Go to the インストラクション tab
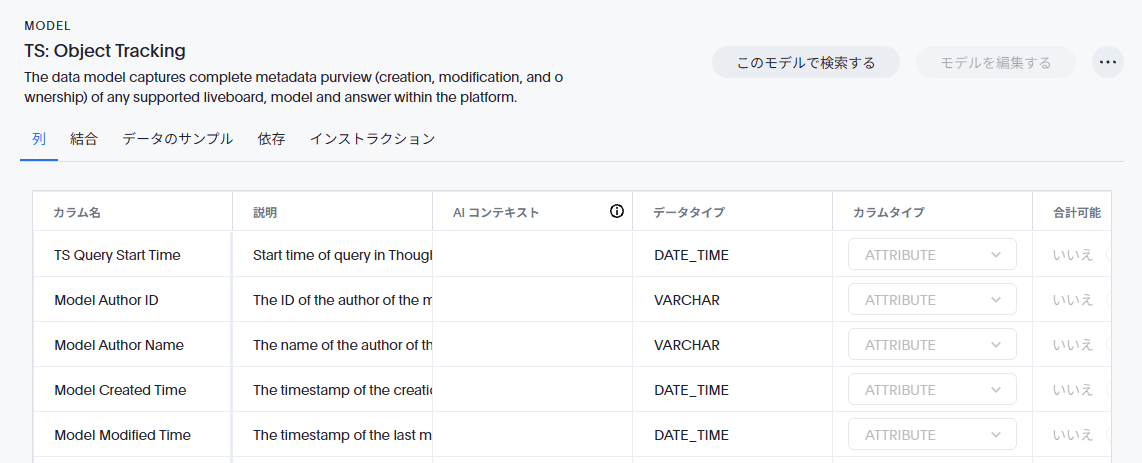This screenshot has width=1142, height=463. click(372, 139)
